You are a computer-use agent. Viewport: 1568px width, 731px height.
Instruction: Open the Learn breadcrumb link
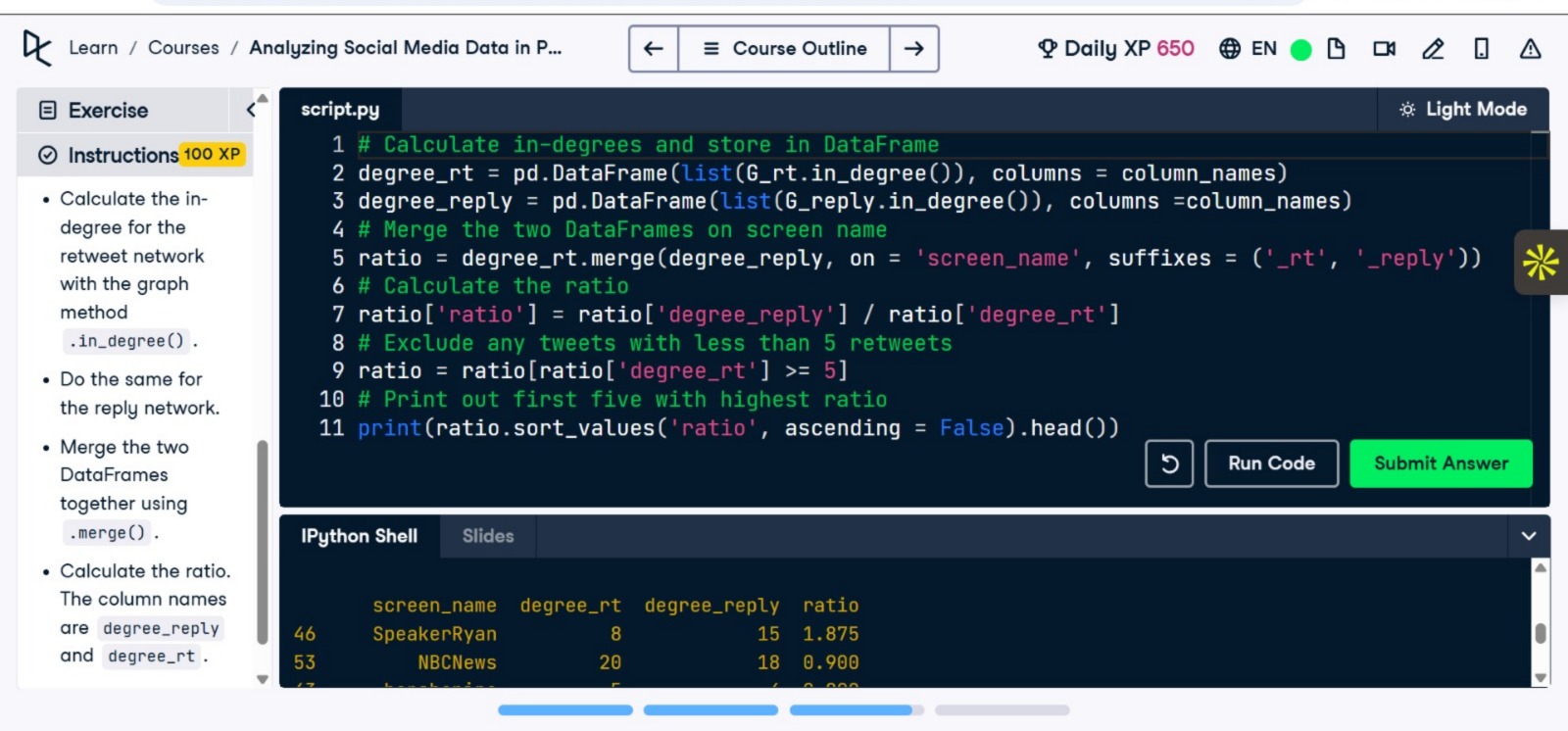tap(93, 48)
